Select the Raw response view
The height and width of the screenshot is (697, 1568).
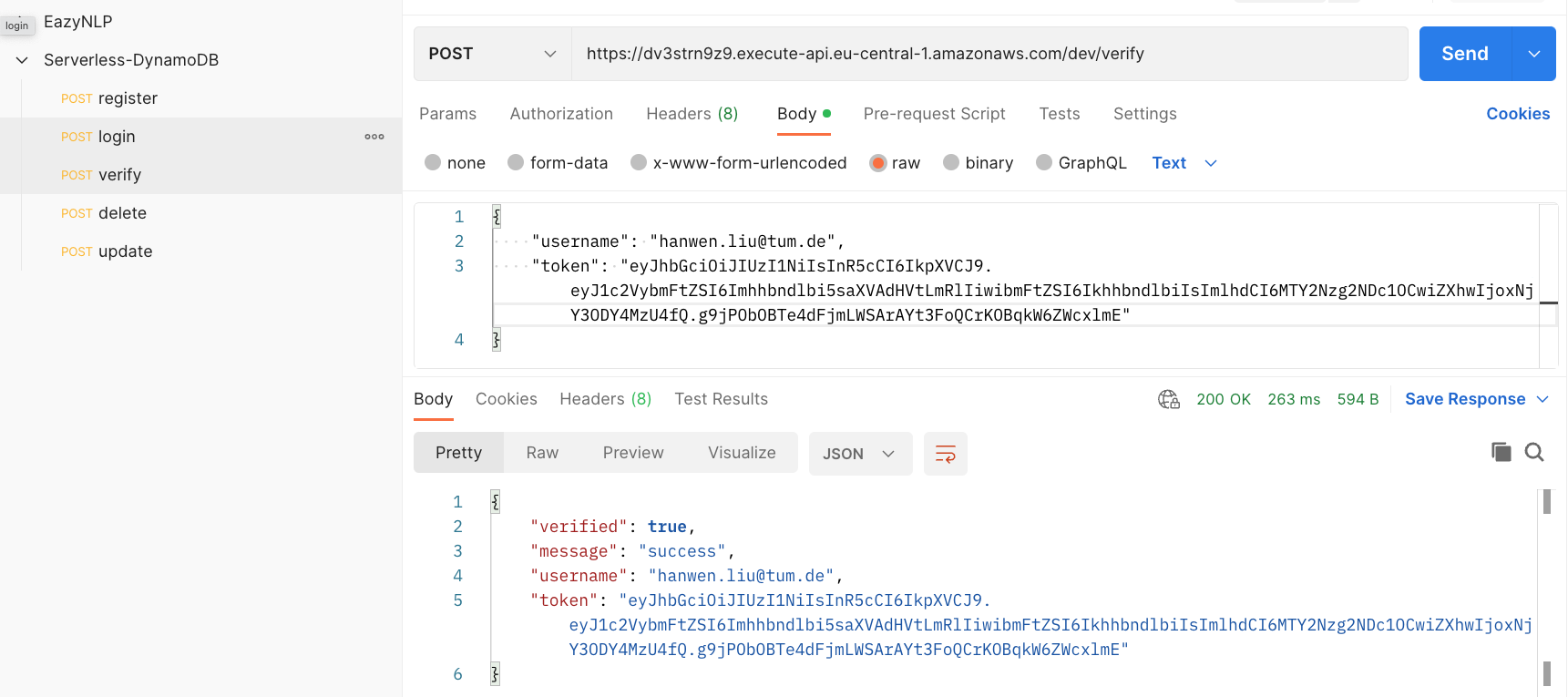coord(542,453)
